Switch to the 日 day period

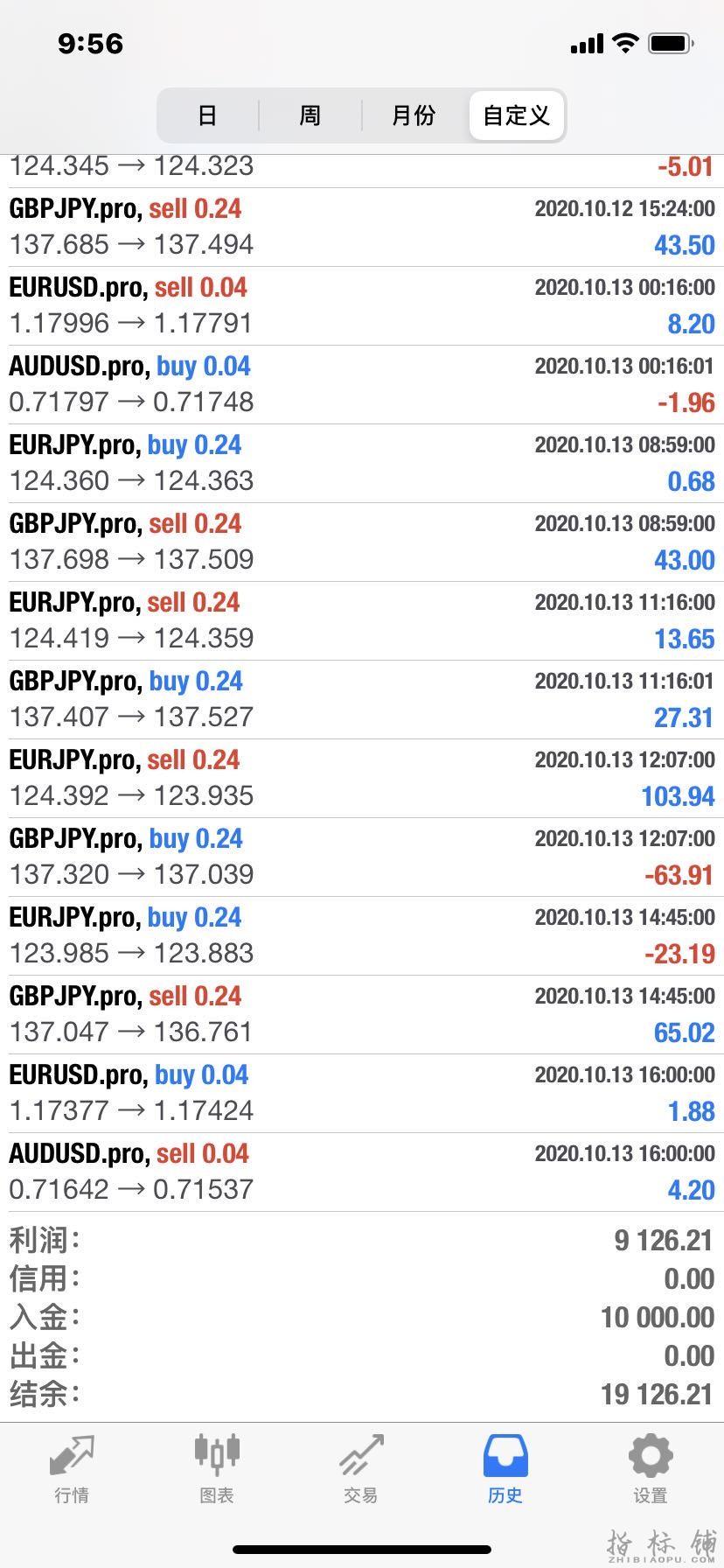pos(207,115)
